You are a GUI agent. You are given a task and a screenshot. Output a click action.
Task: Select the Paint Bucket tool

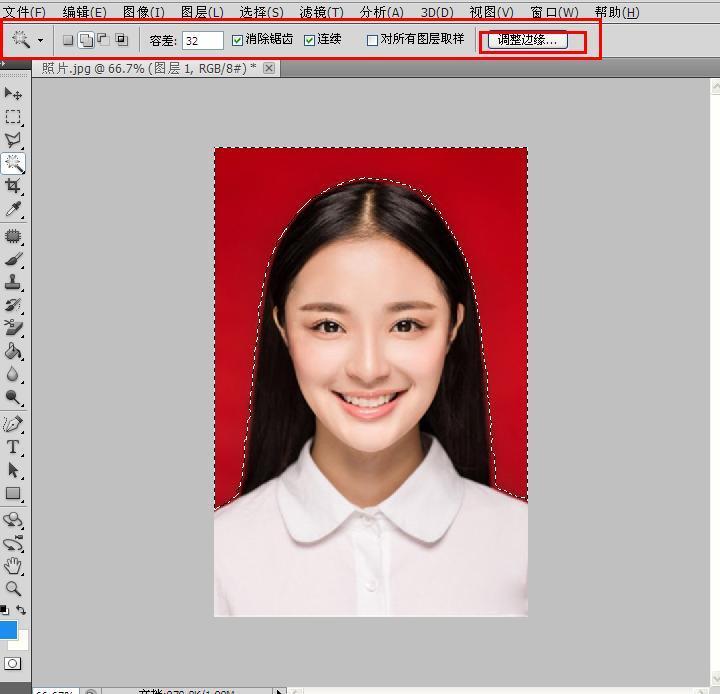(x=13, y=351)
